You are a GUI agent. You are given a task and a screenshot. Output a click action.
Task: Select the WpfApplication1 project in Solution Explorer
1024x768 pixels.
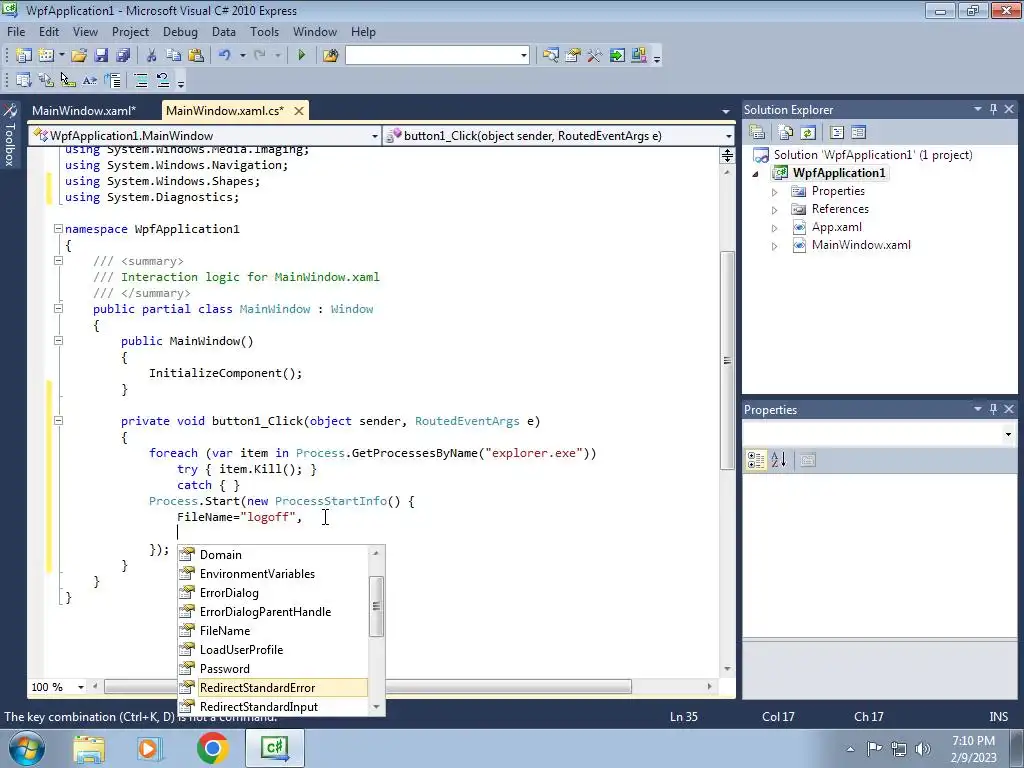[x=839, y=173]
